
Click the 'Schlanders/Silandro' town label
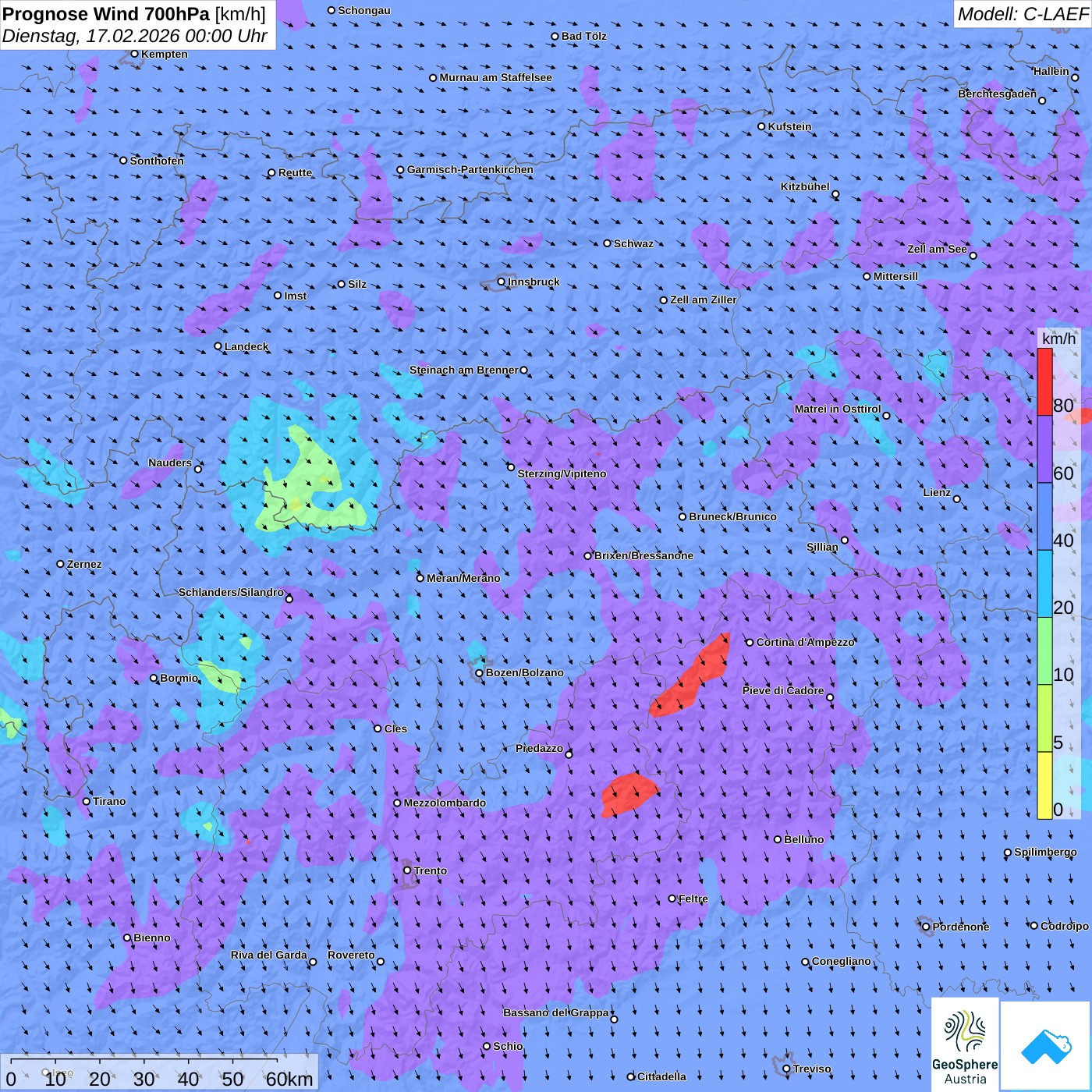tap(231, 592)
